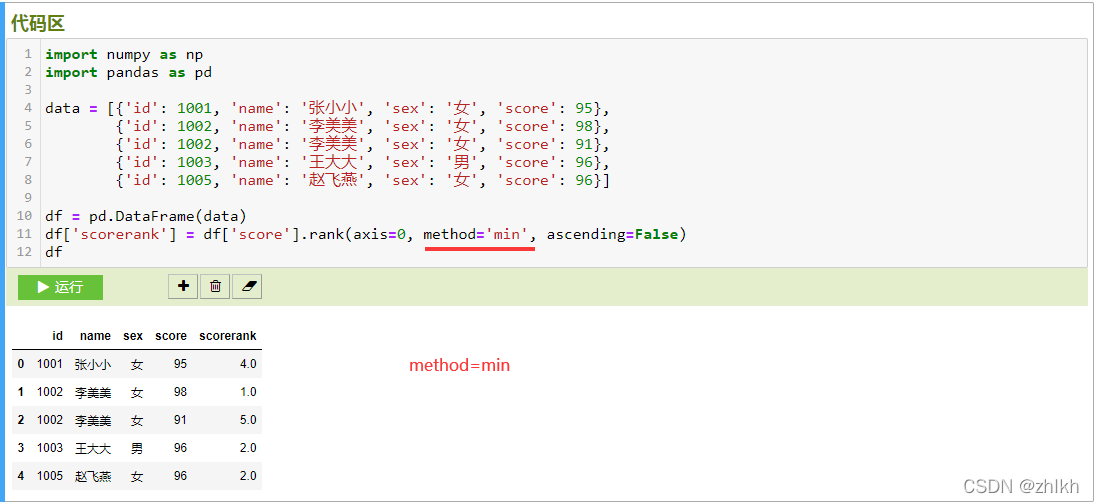The width and height of the screenshot is (1094, 503).
Task: Click the 'name' column header
Action: click(95, 336)
